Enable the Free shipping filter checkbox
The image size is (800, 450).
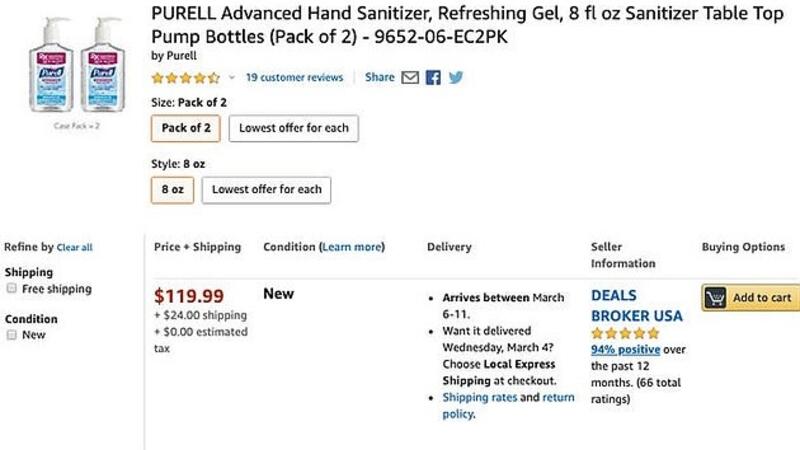(11, 289)
